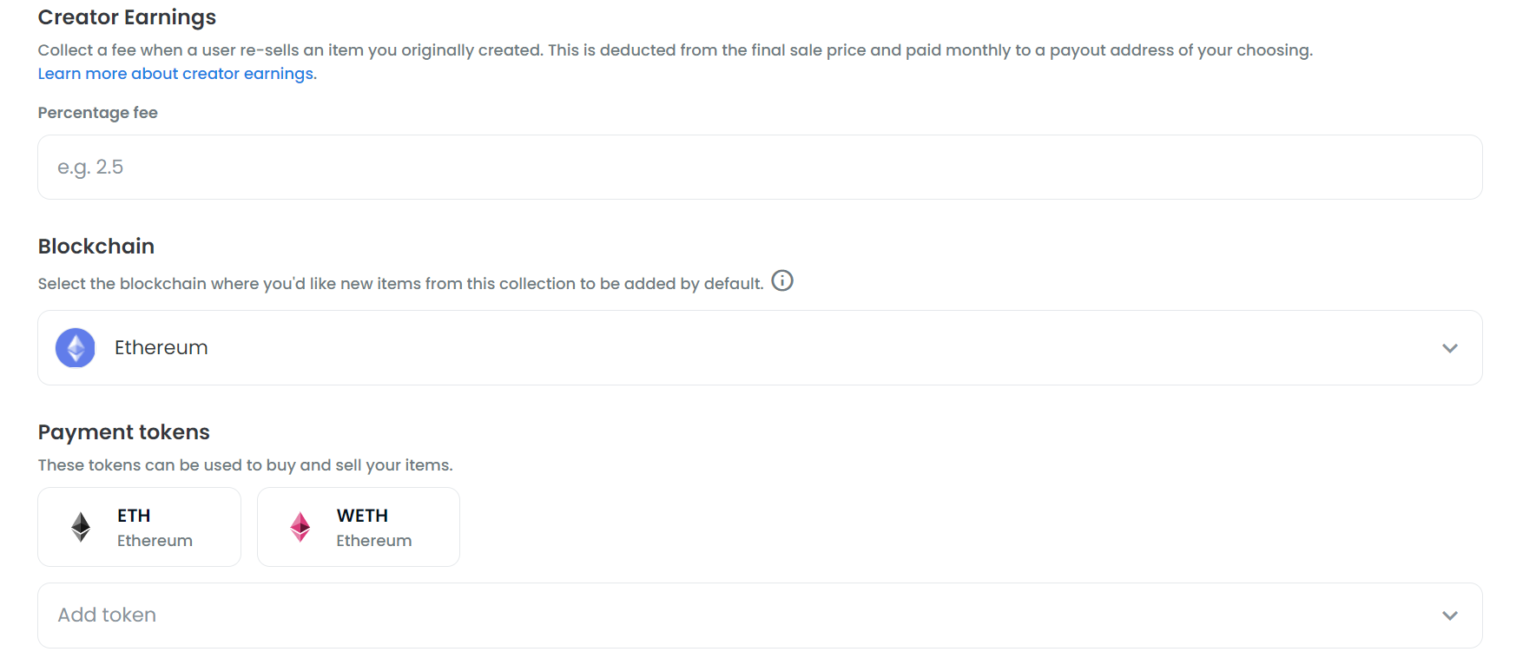
Task: Click the Ethereum subtitle under ETH
Action: (154, 541)
